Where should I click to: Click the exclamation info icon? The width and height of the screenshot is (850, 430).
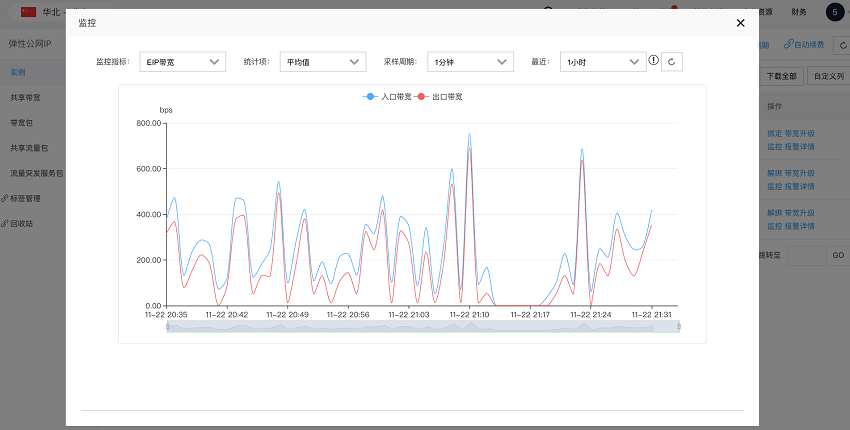tap(654, 60)
